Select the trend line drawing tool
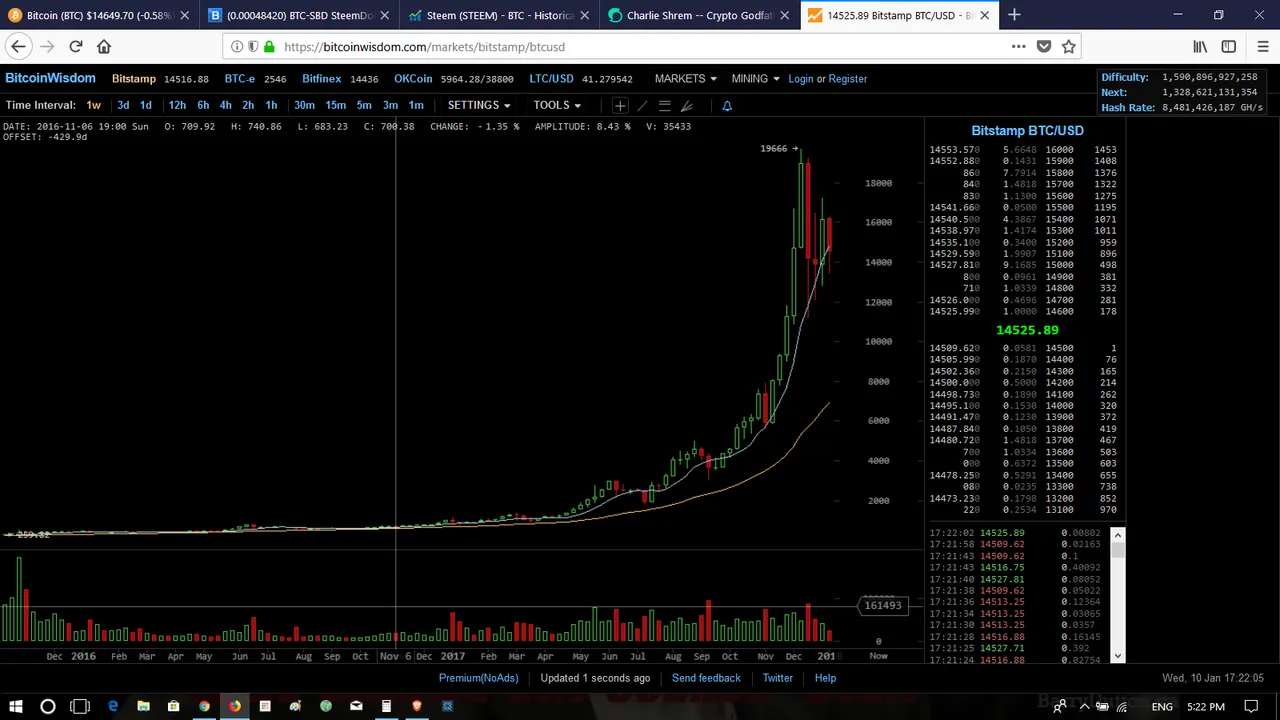1280x720 pixels. coord(642,105)
